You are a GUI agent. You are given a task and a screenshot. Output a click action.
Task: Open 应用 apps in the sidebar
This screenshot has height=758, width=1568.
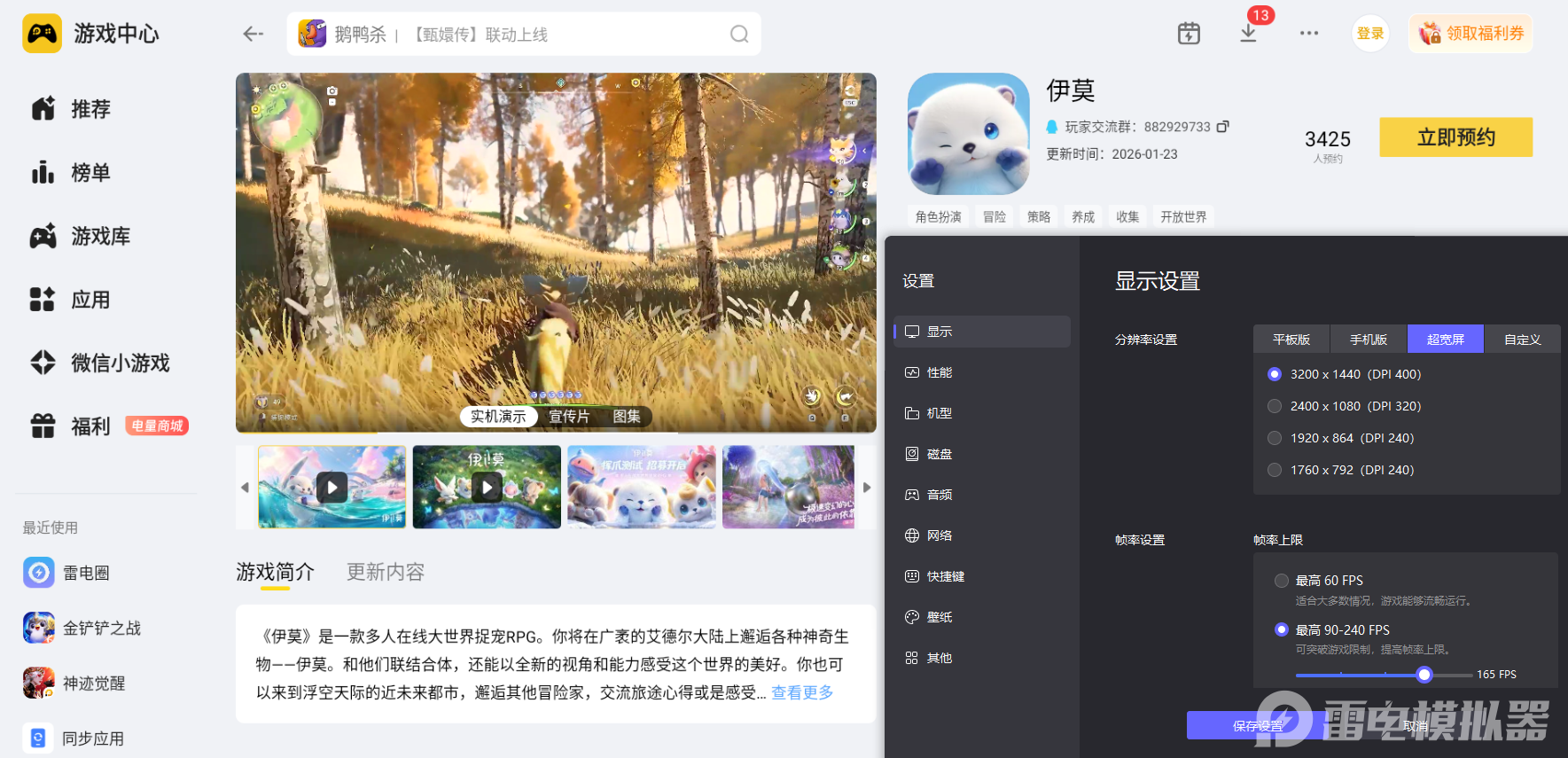click(x=71, y=300)
